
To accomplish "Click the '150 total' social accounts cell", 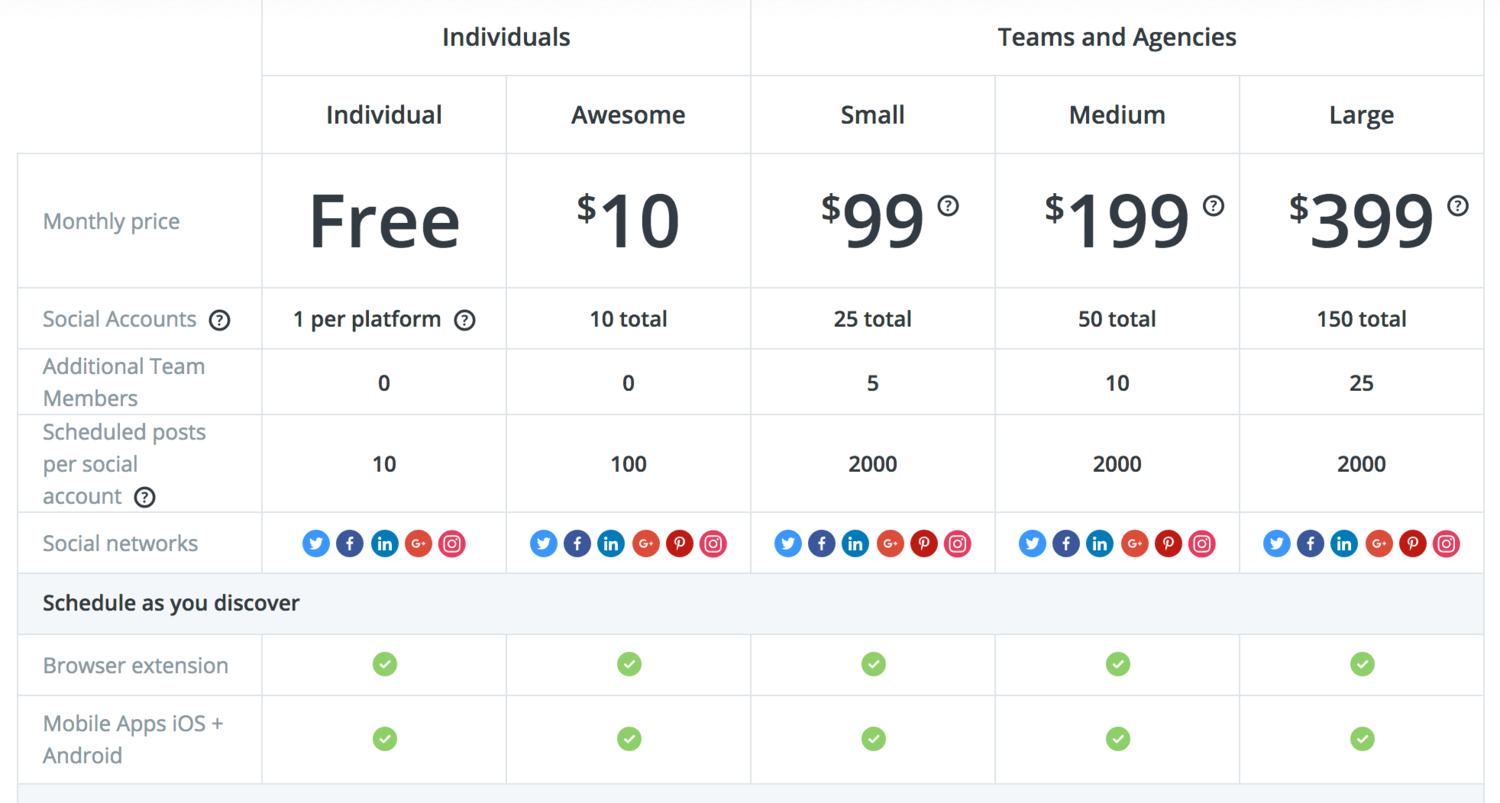I will [1362, 320].
